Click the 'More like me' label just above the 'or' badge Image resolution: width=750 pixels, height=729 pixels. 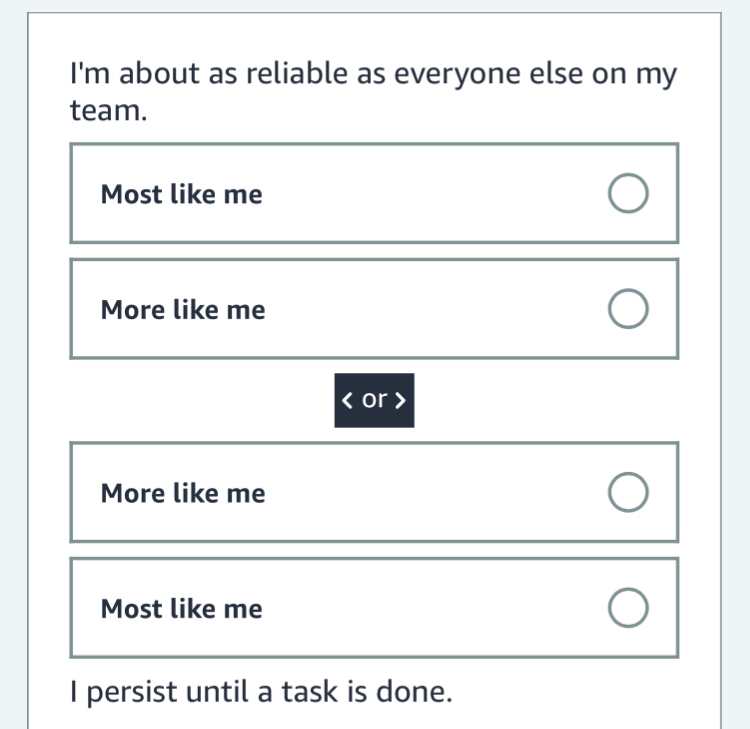[x=183, y=310]
